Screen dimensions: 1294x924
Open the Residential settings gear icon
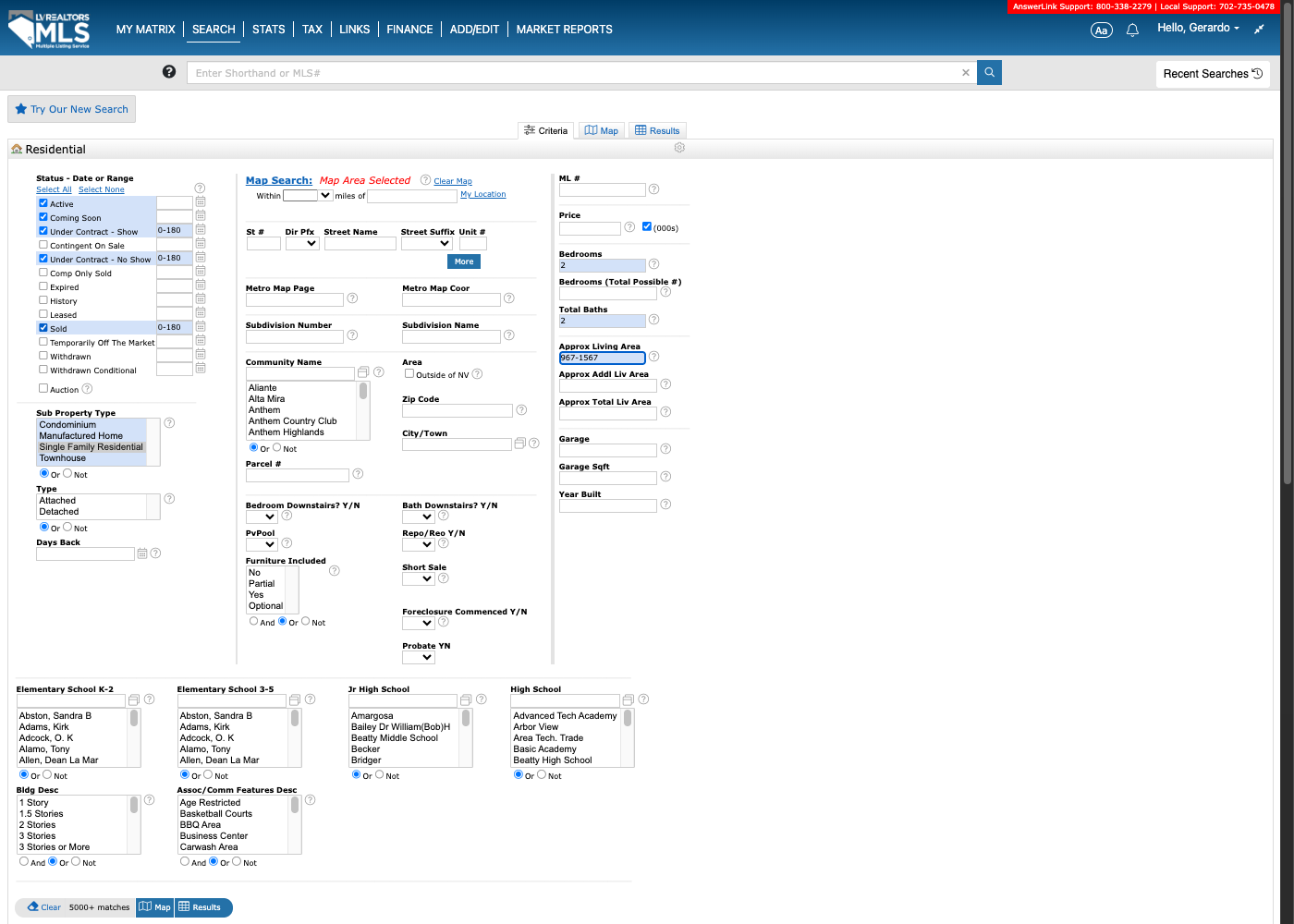click(679, 148)
